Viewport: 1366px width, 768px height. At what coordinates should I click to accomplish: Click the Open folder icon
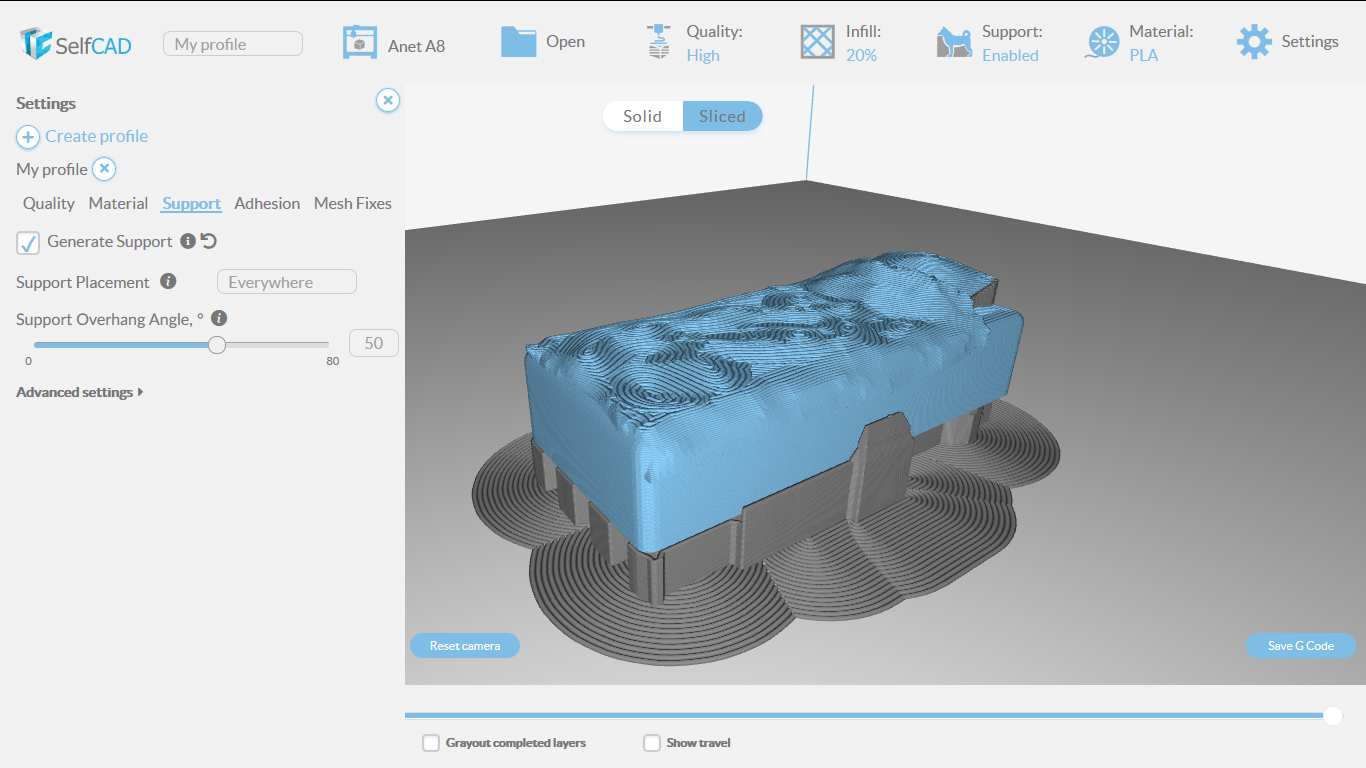(x=519, y=41)
